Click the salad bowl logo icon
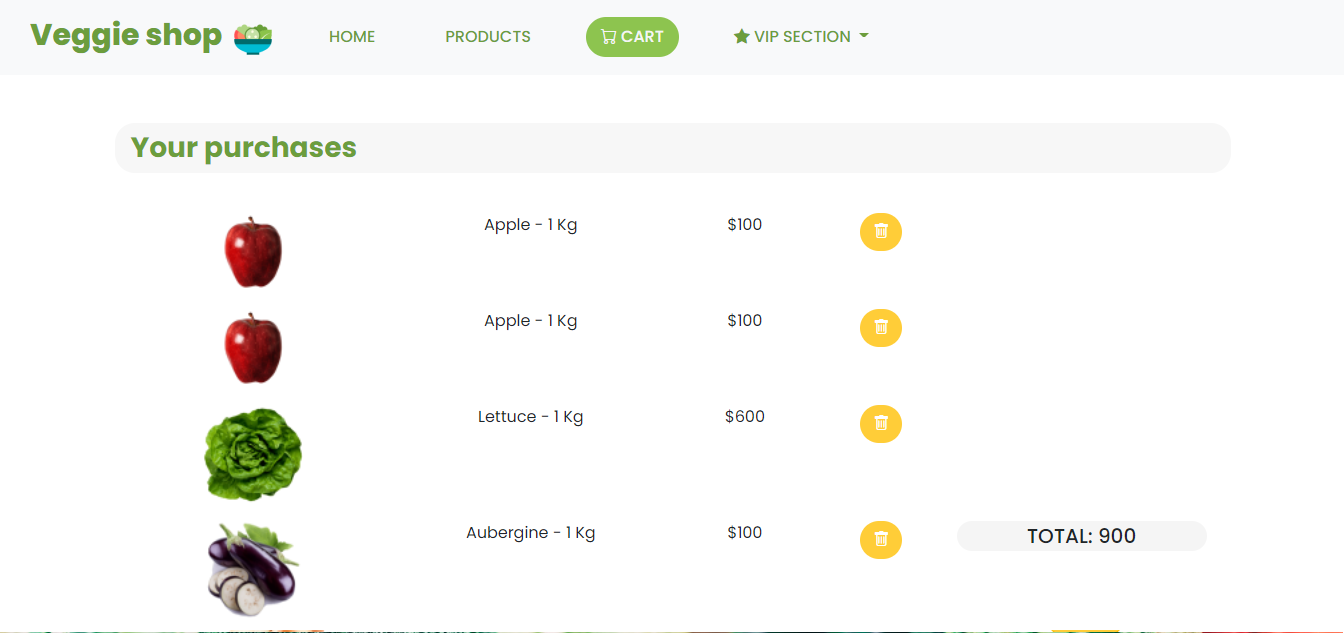The image size is (1344, 633). pos(253,38)
